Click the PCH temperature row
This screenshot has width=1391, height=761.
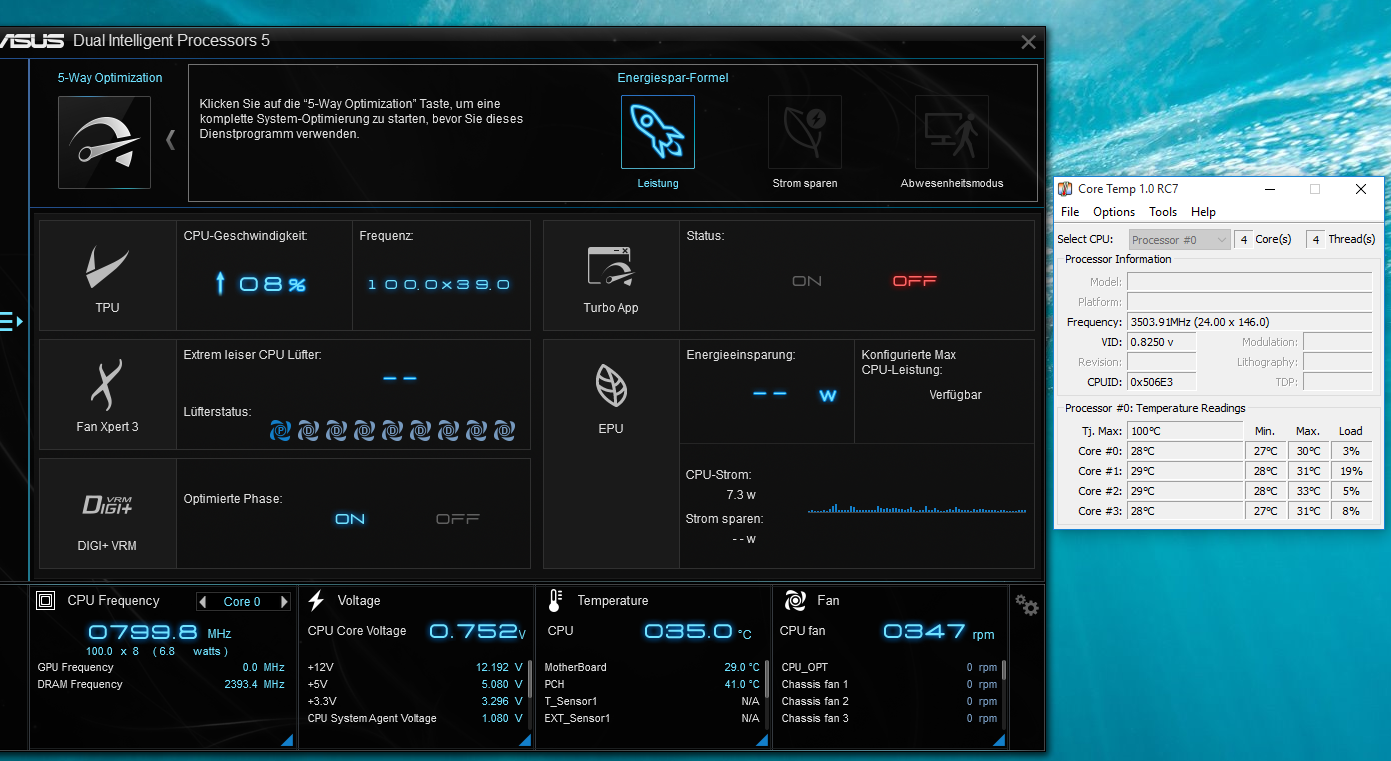pyautogui.click(x=652, y=685)
